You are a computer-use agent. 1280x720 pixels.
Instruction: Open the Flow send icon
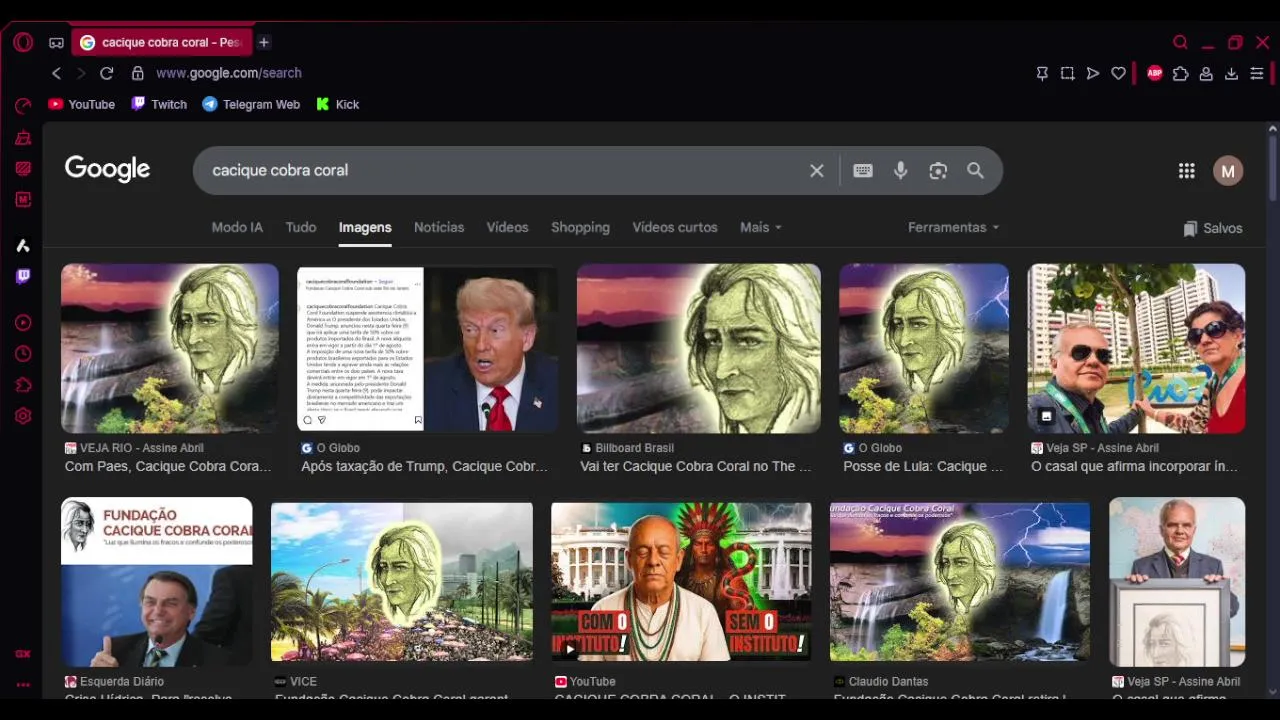click(1093, 73)
